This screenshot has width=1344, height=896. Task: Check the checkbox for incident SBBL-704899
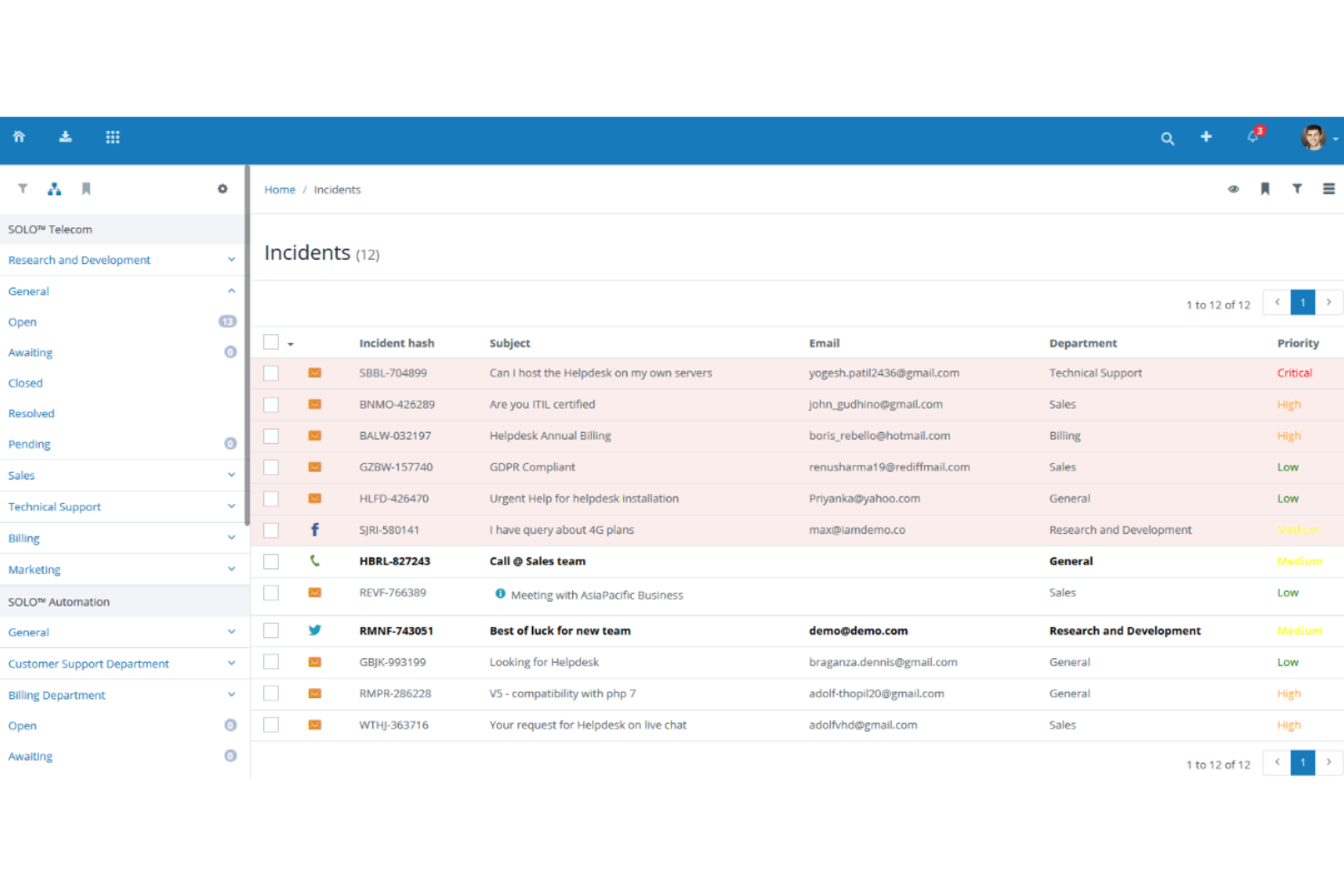[271, 372]
